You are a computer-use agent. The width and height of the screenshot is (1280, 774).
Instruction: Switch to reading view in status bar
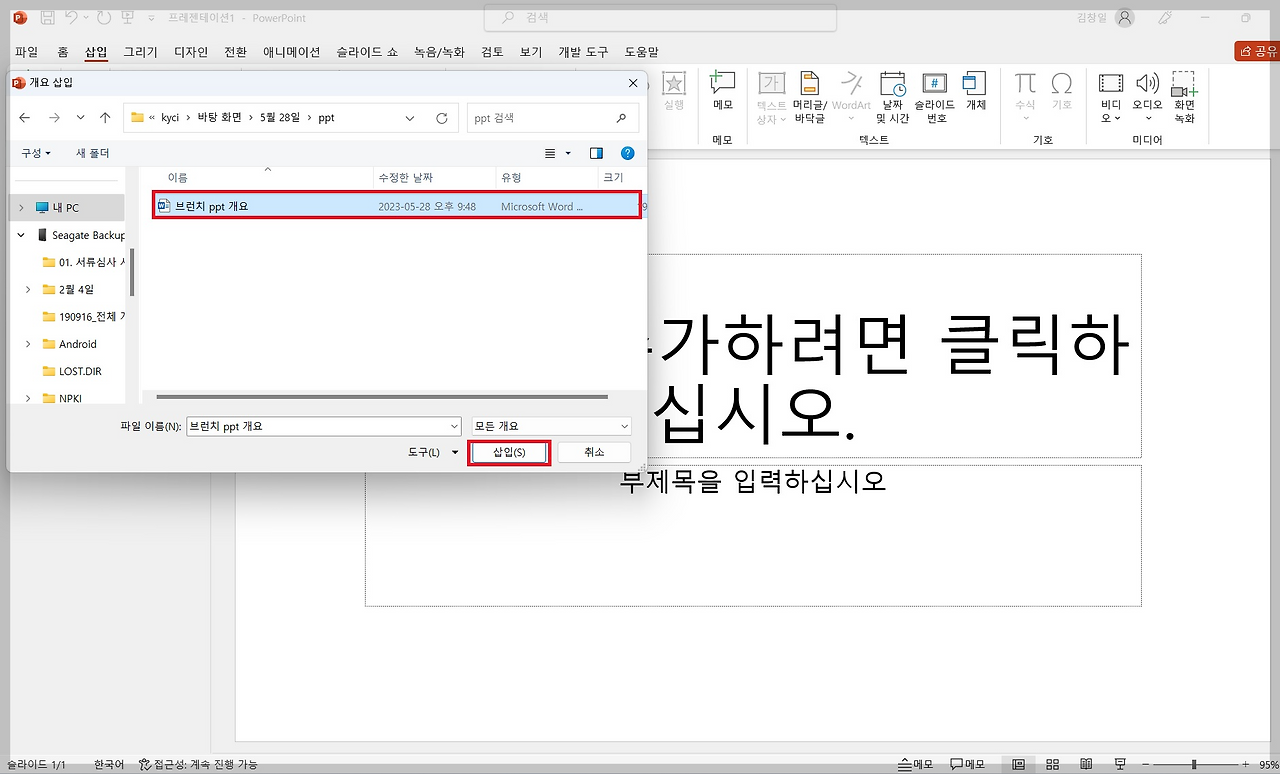[1087, 764]
